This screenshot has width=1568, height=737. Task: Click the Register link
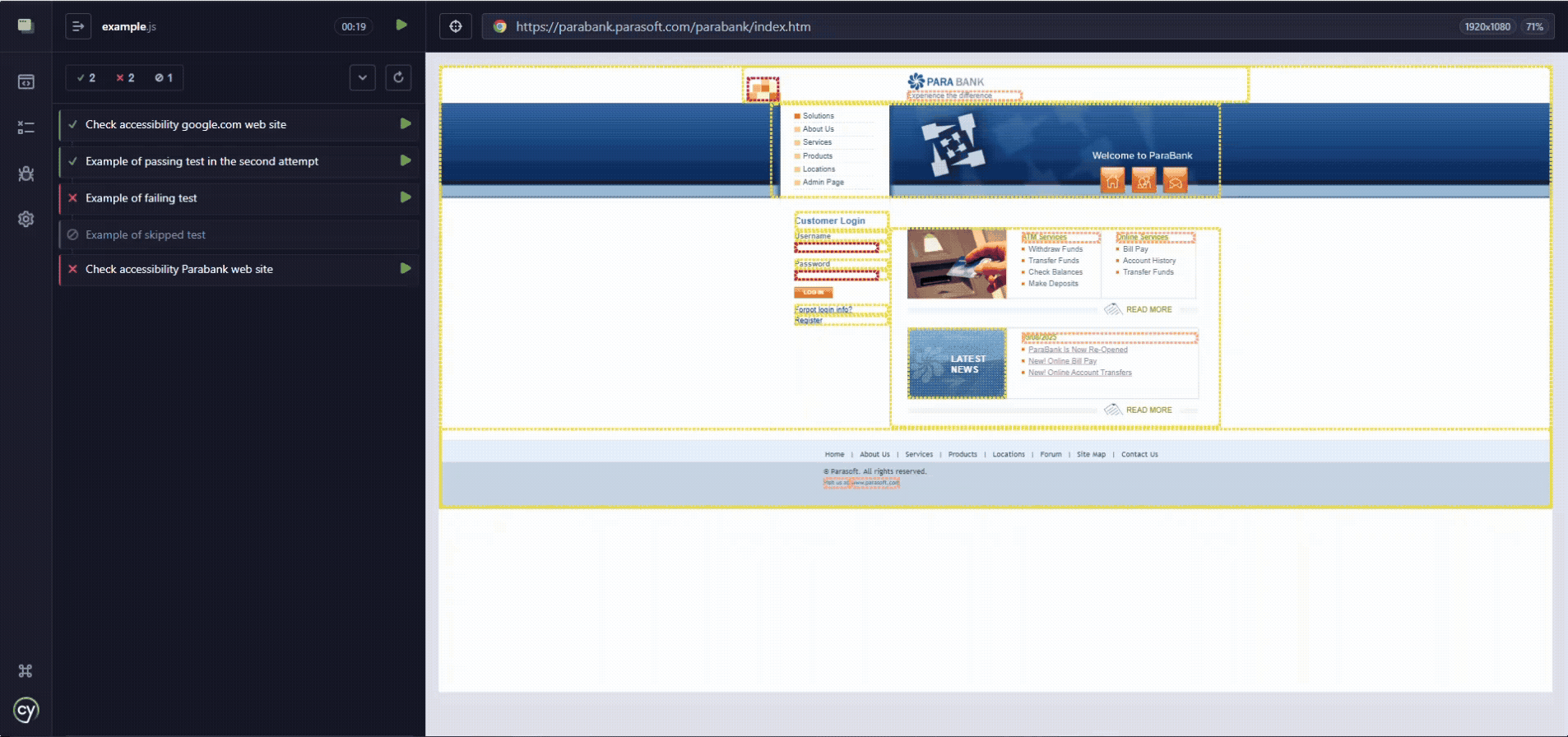click(809, 321)
